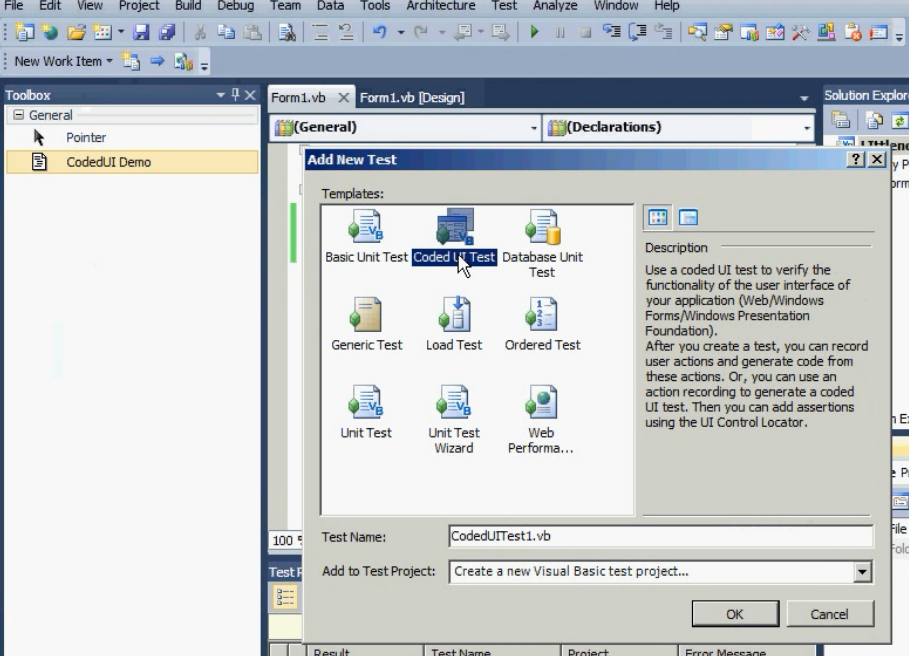Screen dimensions: 909x656
Task: Click Cancel in the Add New Test dialog
Action: coord(830,614)
